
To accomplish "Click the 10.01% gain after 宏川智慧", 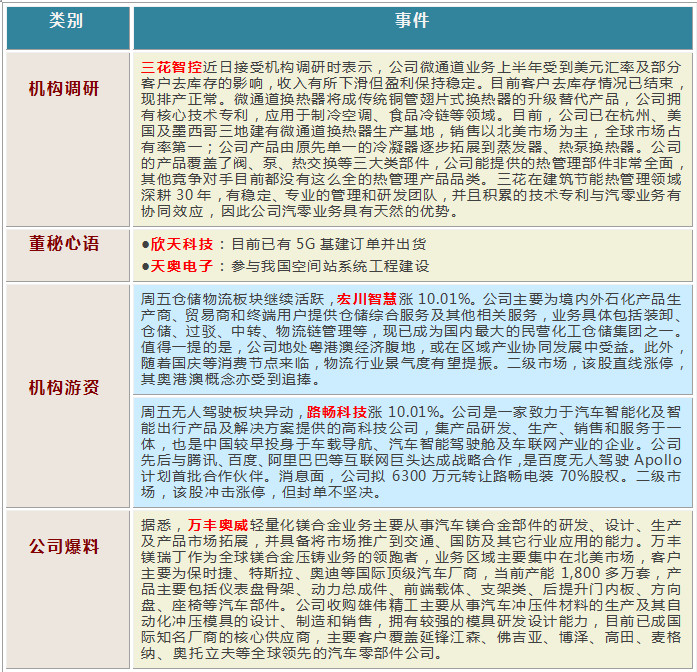I will (x=442, y=297).
